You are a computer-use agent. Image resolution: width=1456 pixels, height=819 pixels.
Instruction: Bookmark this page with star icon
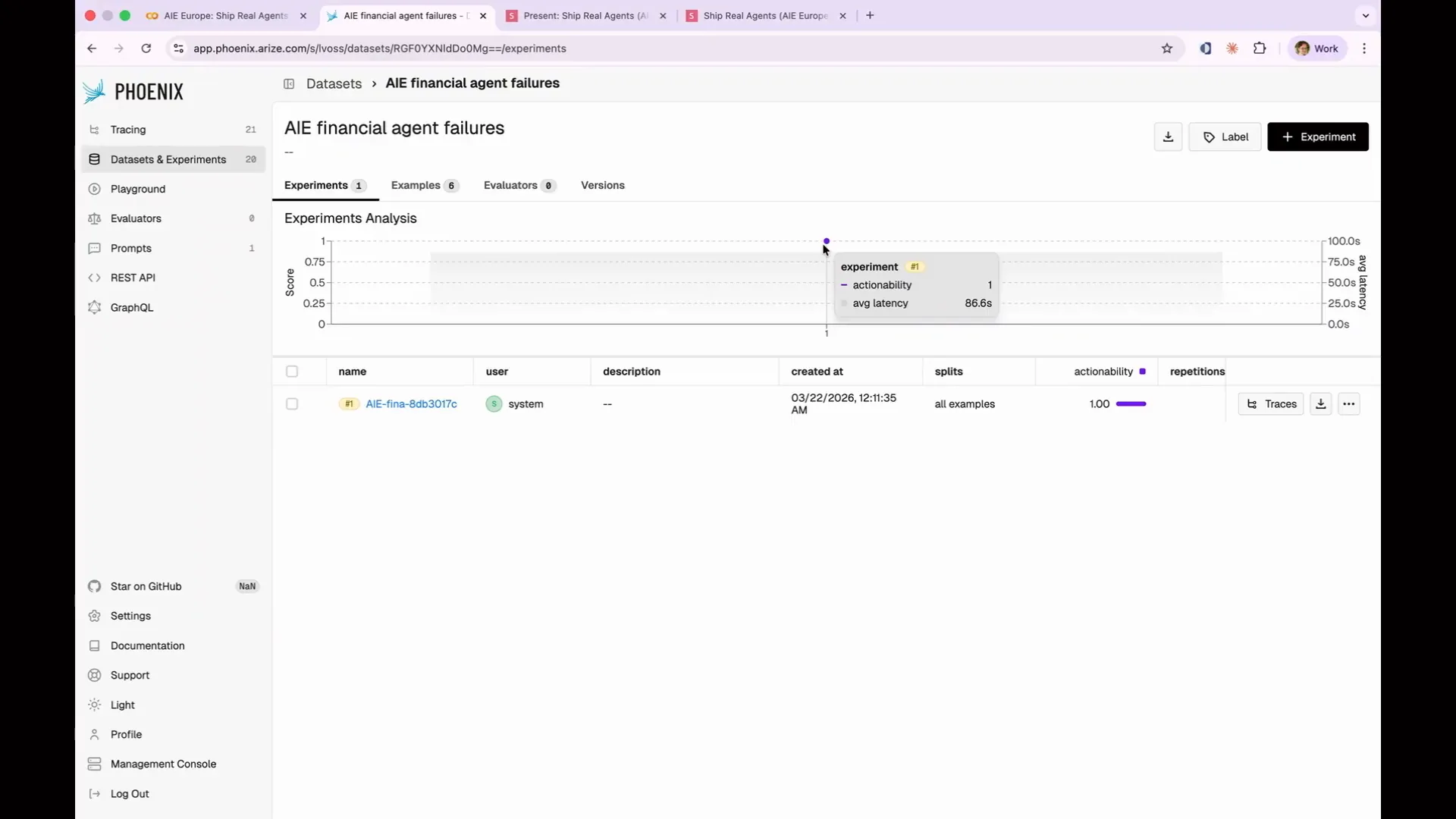coord(1167,49)
